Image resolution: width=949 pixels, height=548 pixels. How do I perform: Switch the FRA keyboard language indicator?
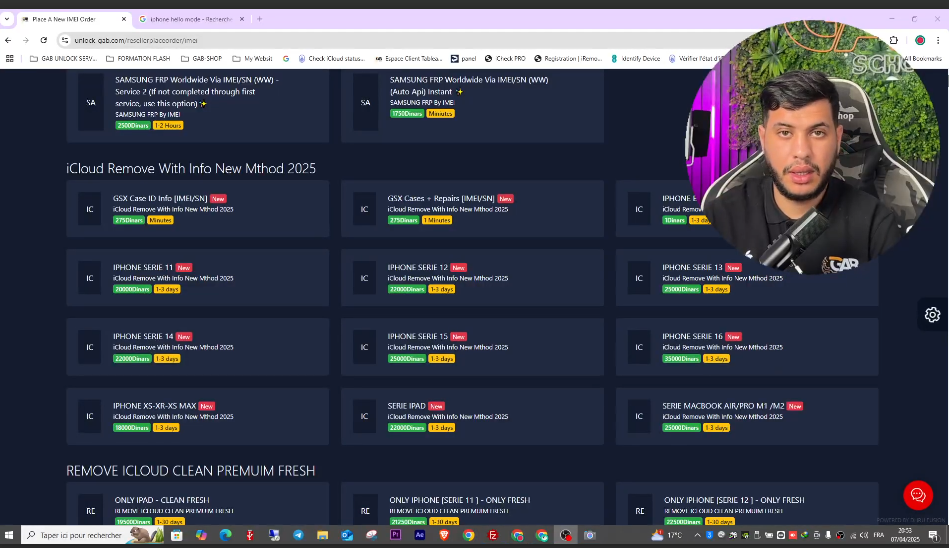pyautogui.click(x=879, y=535)
